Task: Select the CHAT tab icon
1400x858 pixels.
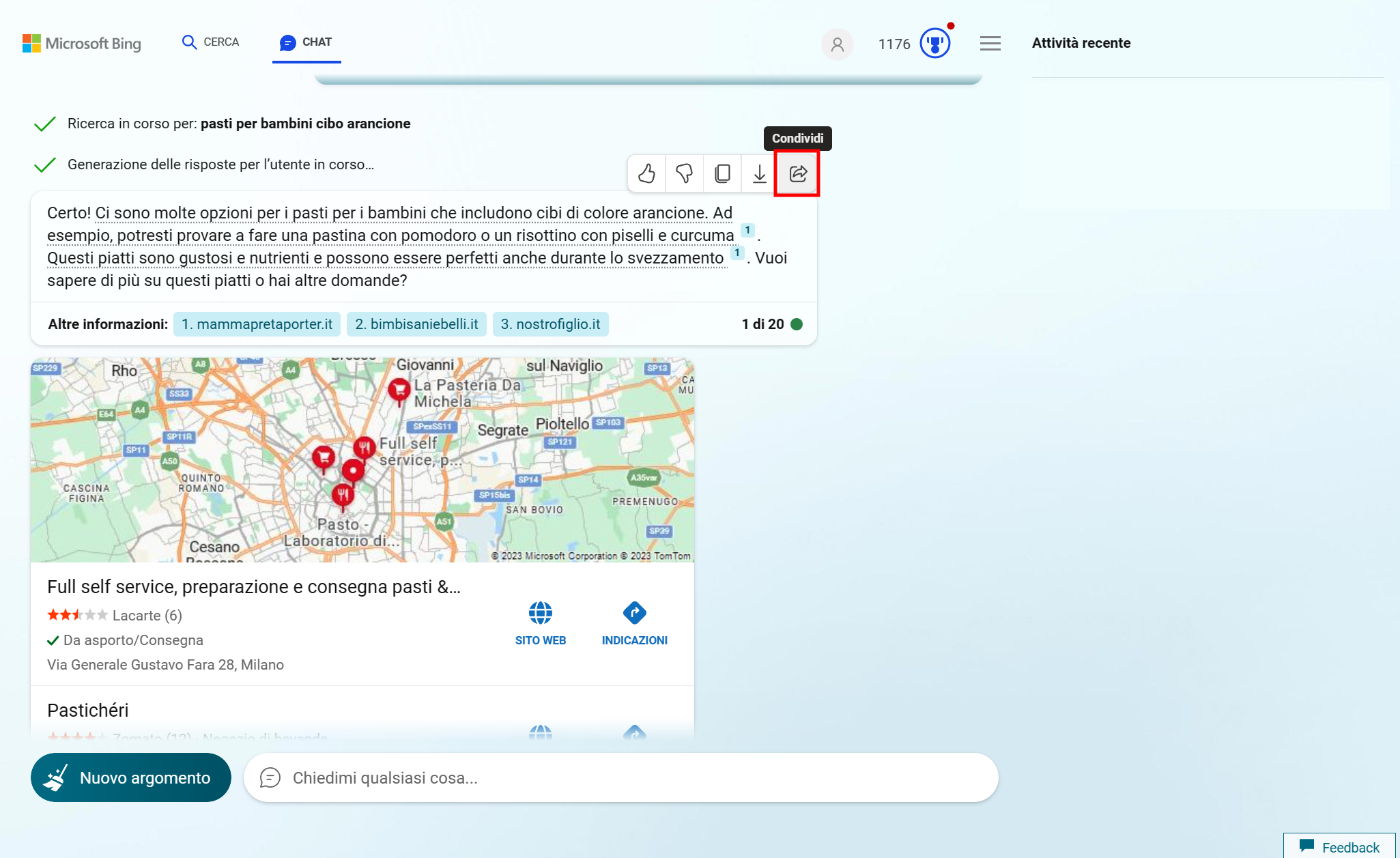Action: pos(287,42)
